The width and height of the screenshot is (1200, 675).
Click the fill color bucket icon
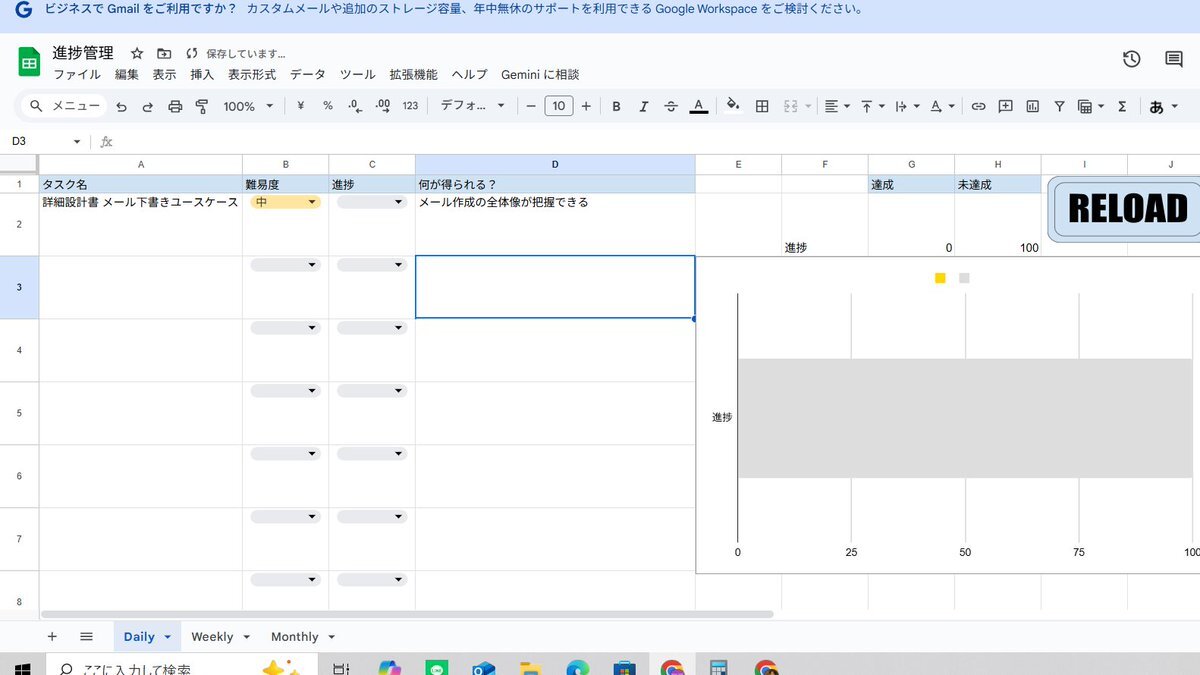733,106
